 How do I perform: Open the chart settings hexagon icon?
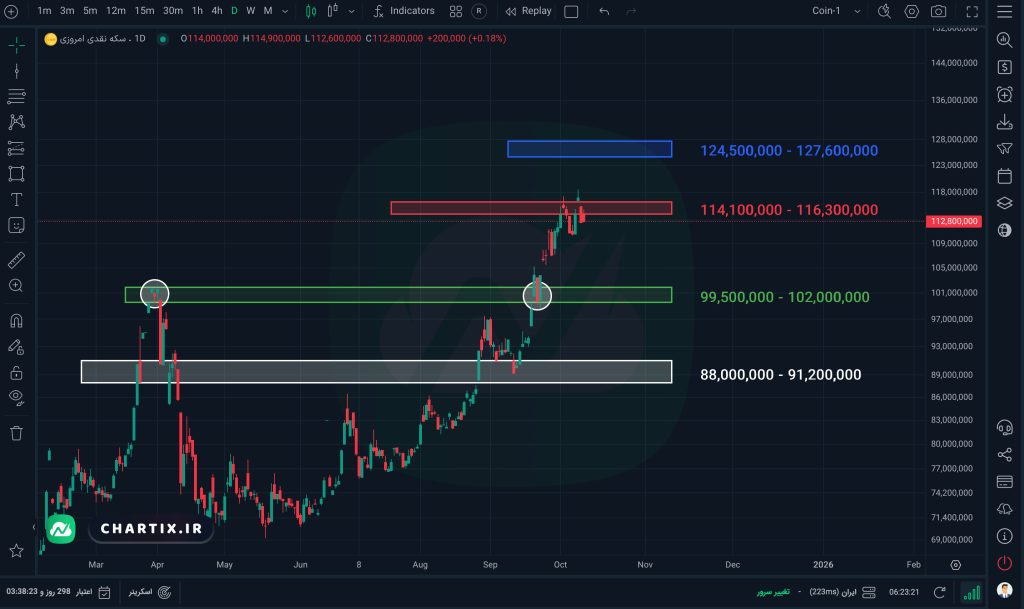911,11
